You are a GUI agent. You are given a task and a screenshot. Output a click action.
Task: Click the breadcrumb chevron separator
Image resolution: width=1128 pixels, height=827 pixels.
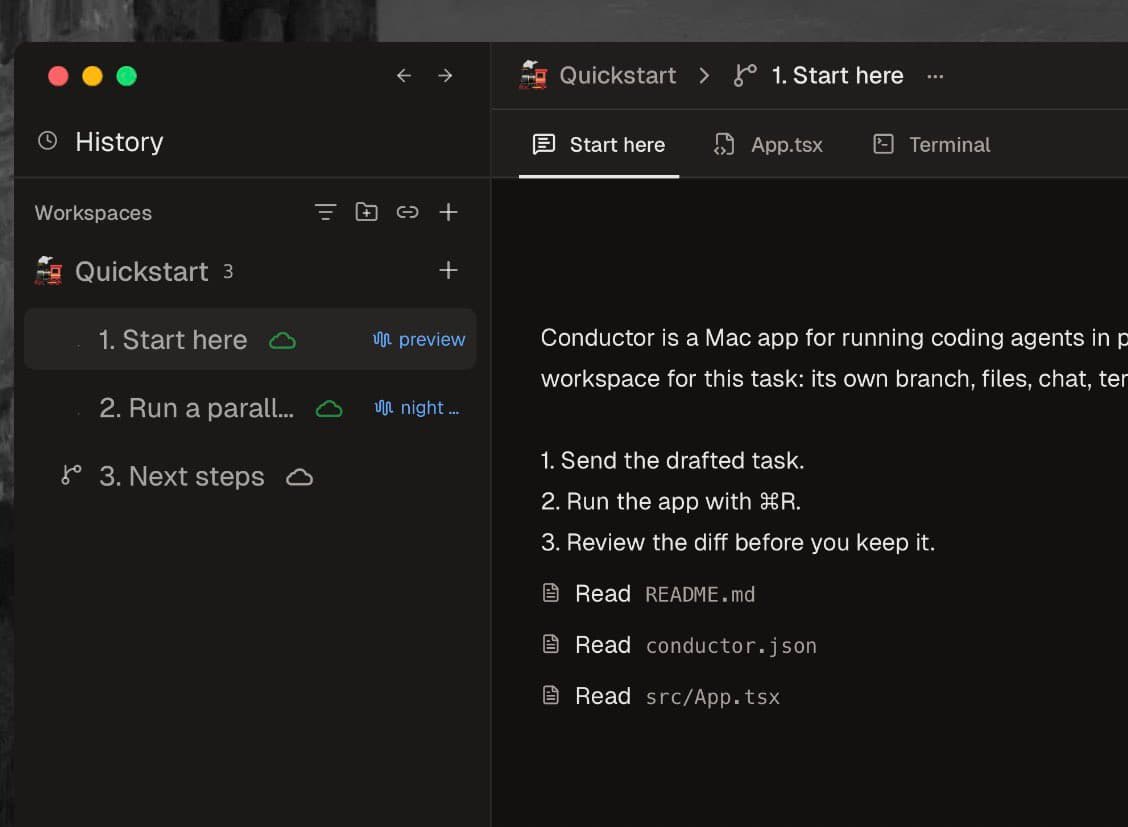[704, 76]
